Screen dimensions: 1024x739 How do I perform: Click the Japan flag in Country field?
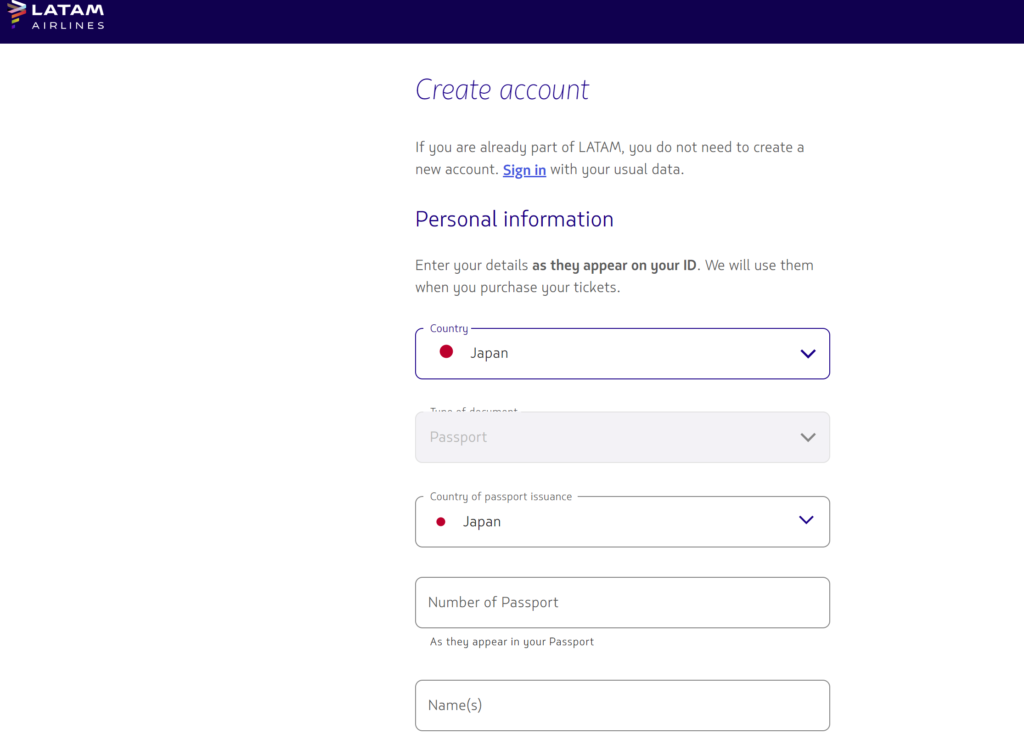[446, 352]
